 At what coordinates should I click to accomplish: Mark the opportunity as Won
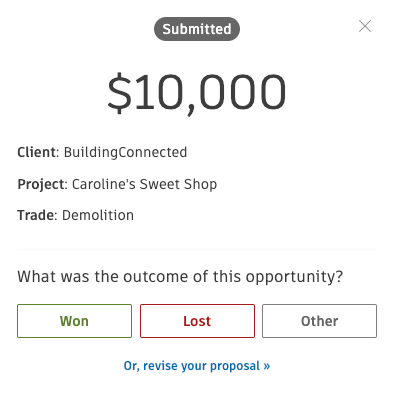[x=74, y=321]
